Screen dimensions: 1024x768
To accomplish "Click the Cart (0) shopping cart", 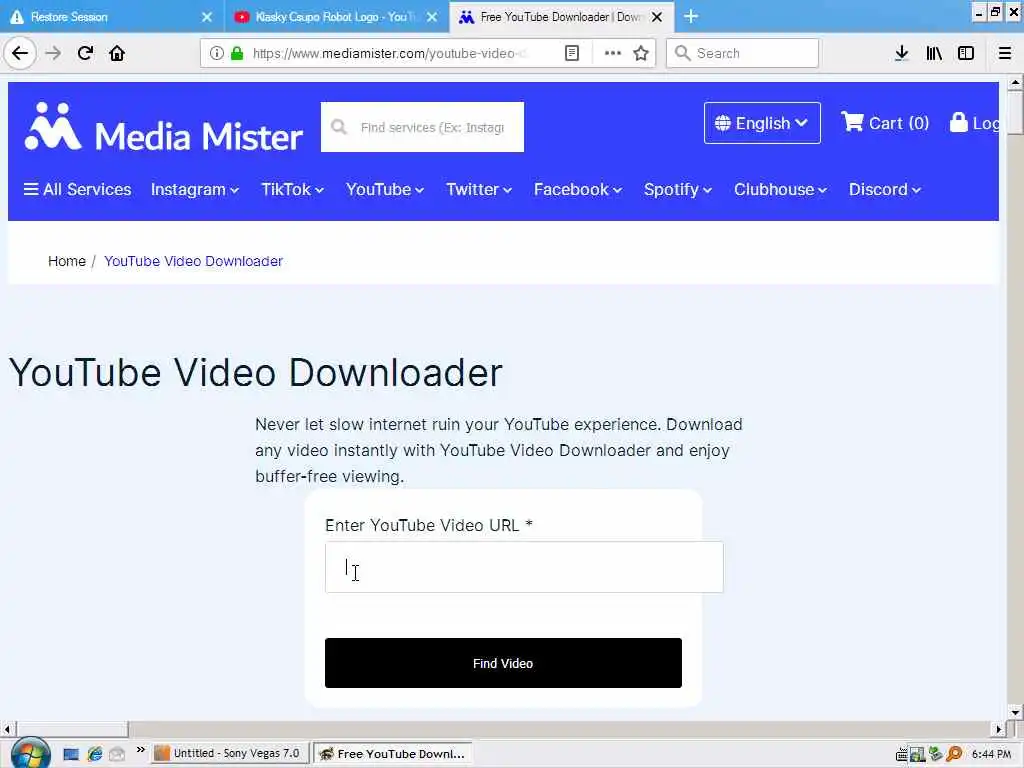I will [x=885, y=123].
